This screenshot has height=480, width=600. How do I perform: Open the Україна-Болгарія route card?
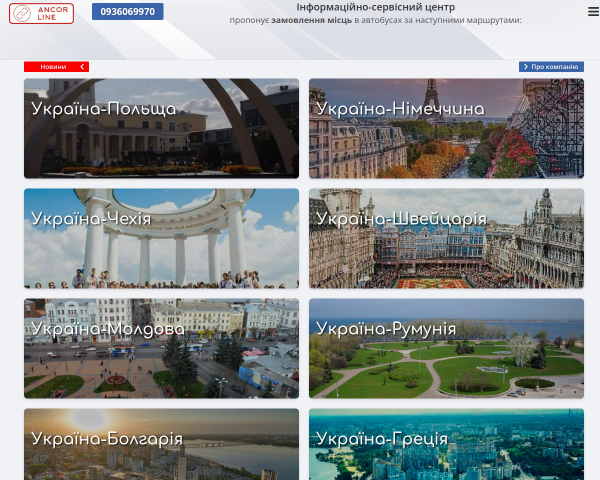tap(161, 444)
